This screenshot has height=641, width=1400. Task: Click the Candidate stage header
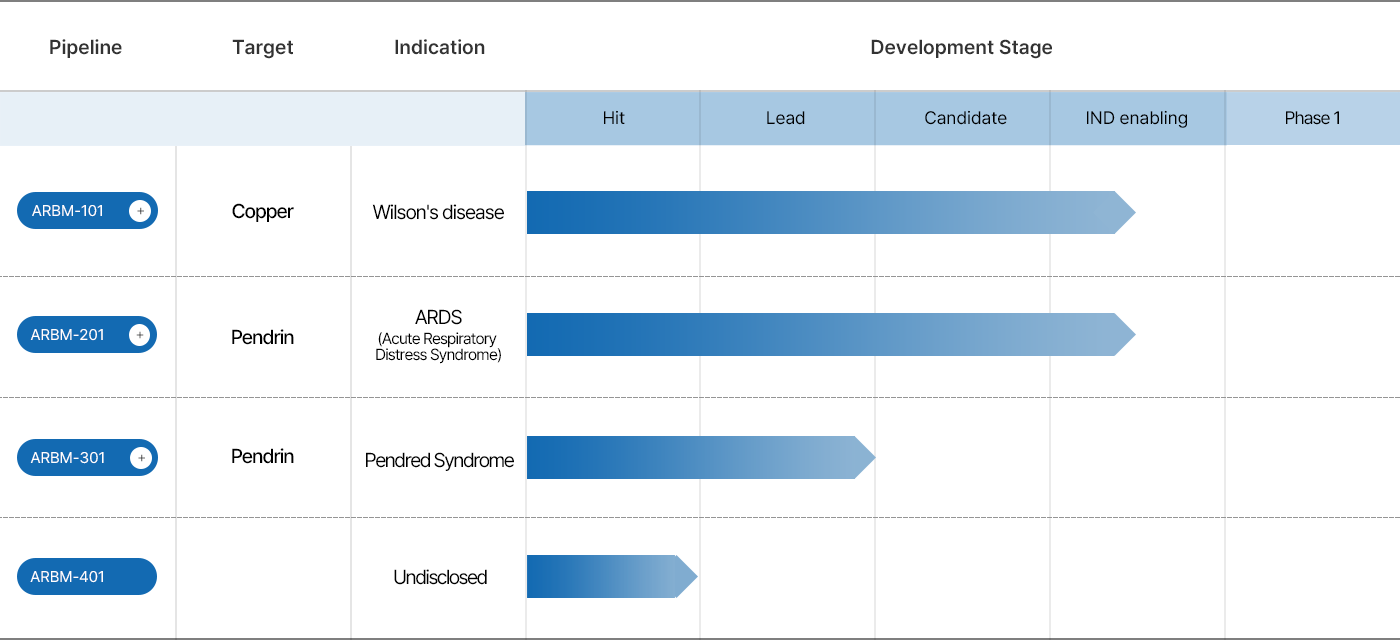click(965, 118)
